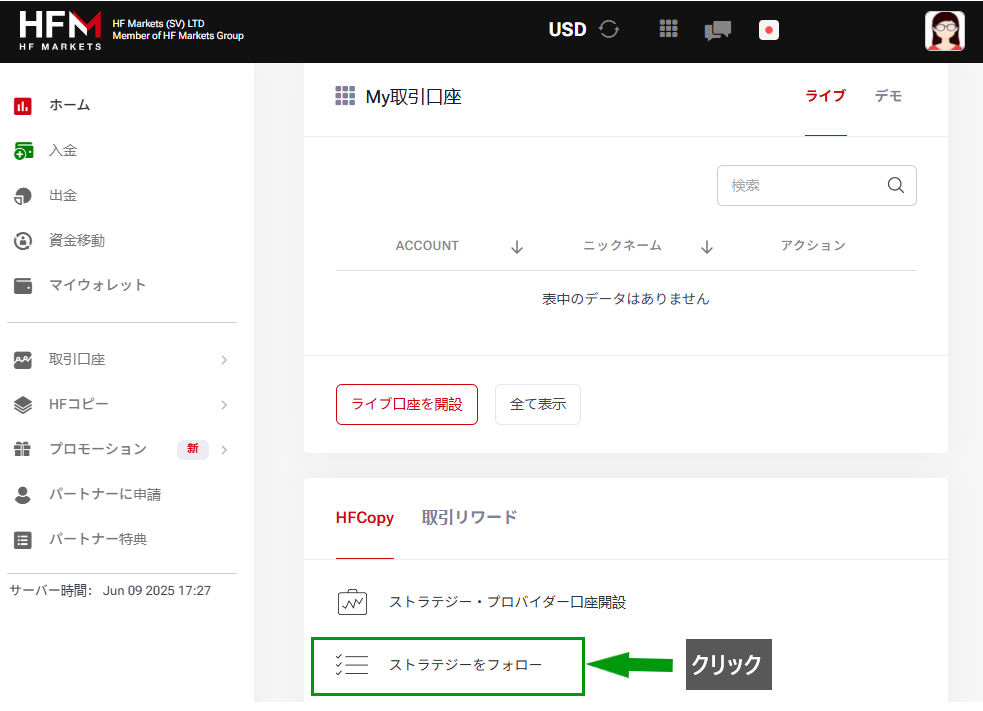Click the search magnifier icon
The image size is (983, 711).
(895, 185)
